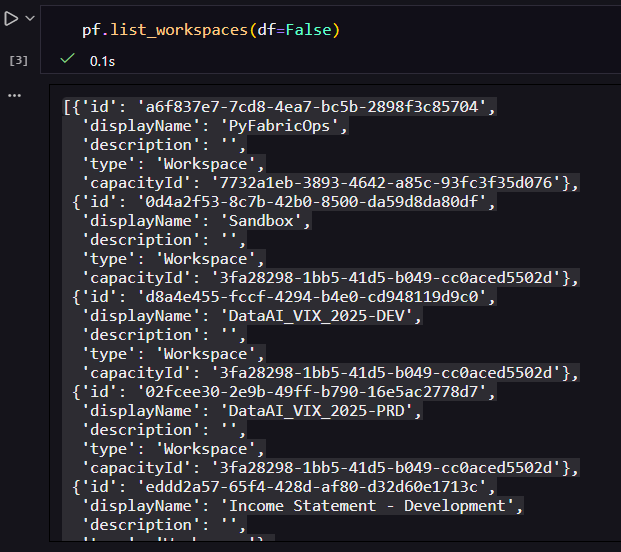The height and width of the screenshot is (552, 621).
Task: Open the run options dropdown chevron
Action: tap(30, 19)
